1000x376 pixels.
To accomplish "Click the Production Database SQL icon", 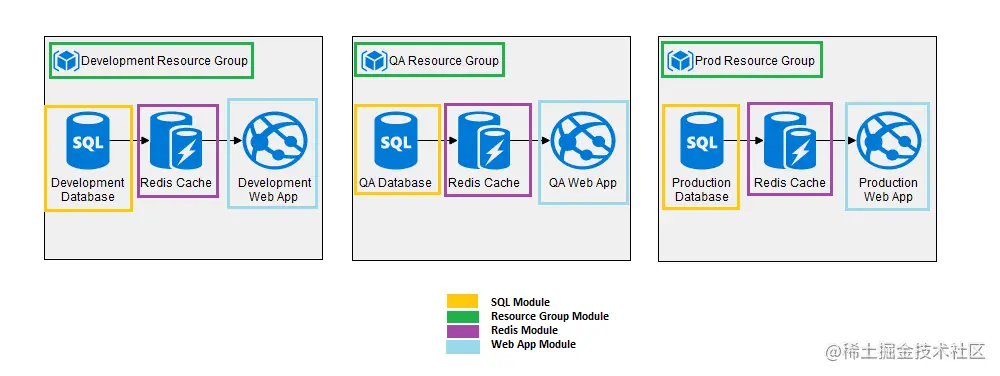I will [702, 140].
